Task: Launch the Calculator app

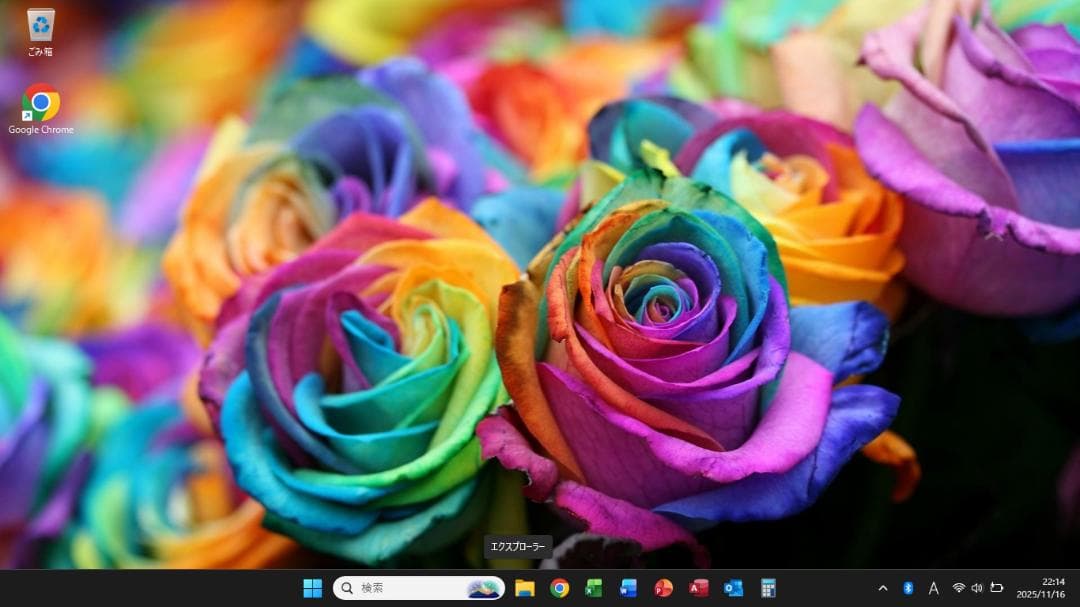Action: (x=768, y=590)
